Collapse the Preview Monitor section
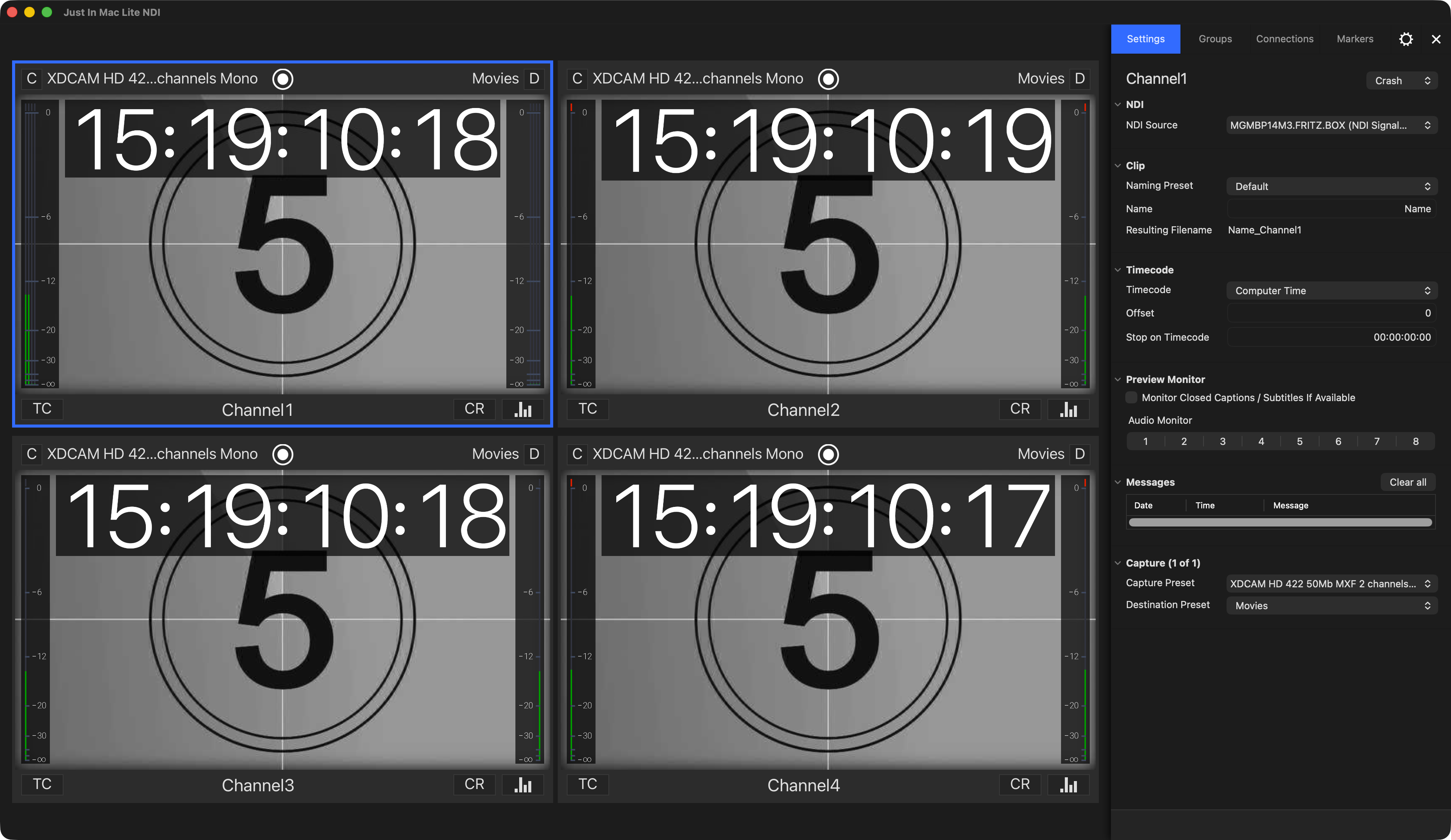The width and height of the screenshot is (1451, 840). 1118,380
